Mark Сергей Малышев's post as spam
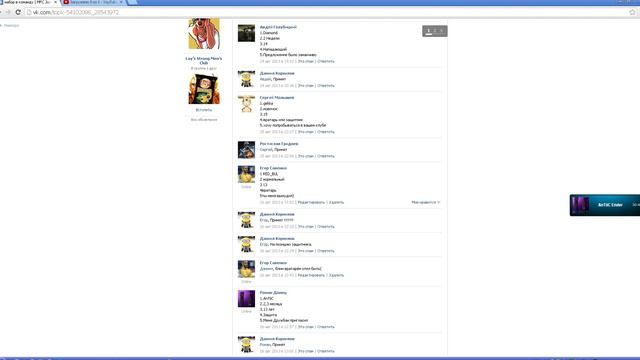The height and width of the screenshot is (360, 640). pos(306,132)
